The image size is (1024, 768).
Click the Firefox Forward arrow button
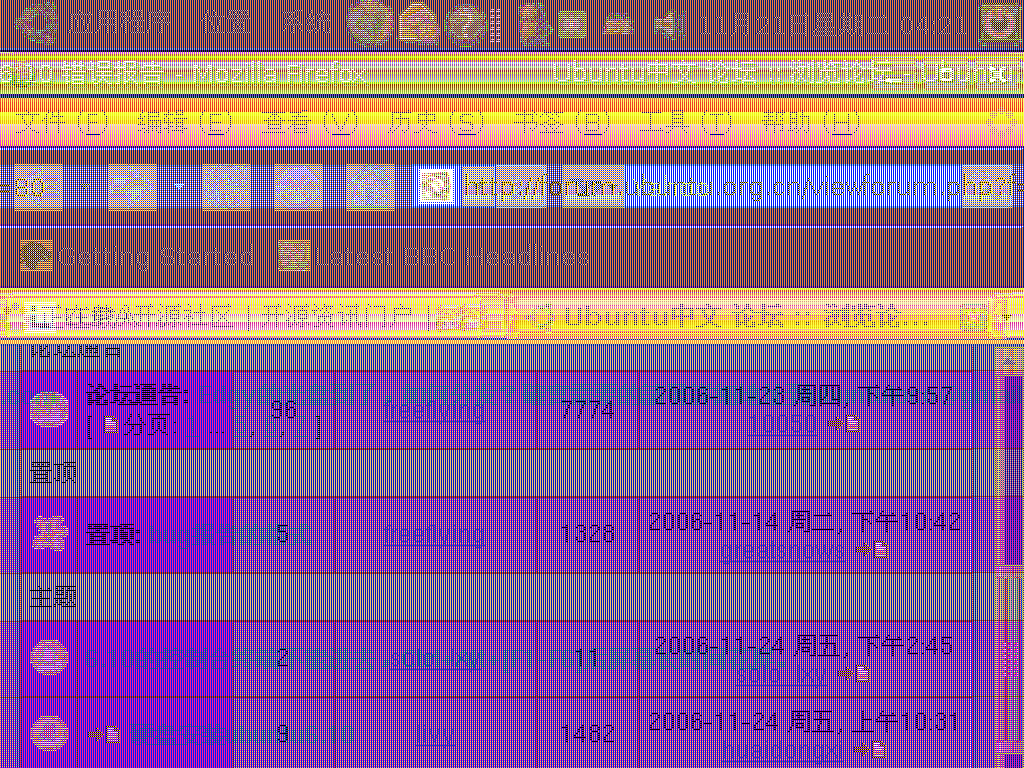click(x=132, y=187)
